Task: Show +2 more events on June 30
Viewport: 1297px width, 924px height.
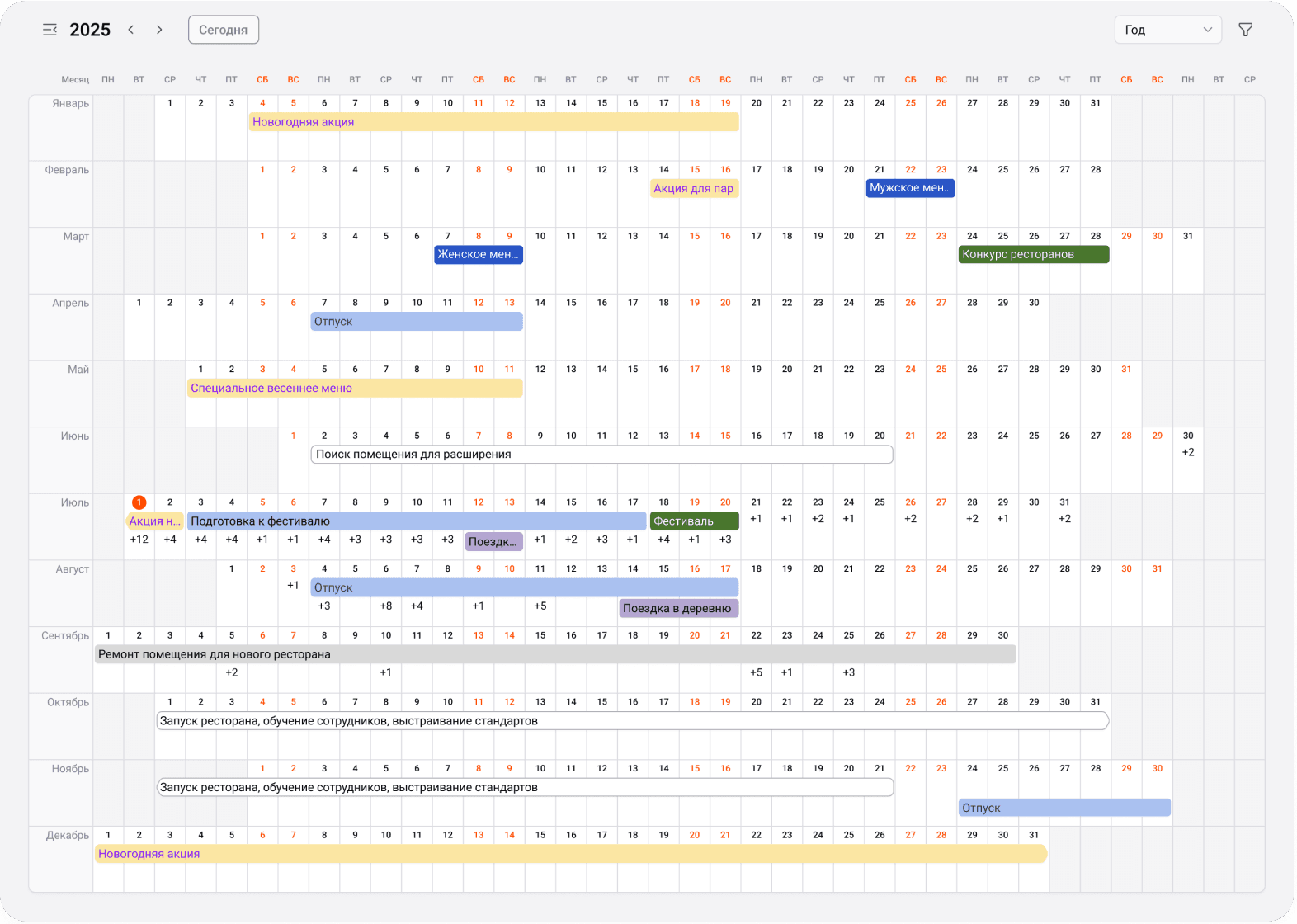Action: point(1187,453)
